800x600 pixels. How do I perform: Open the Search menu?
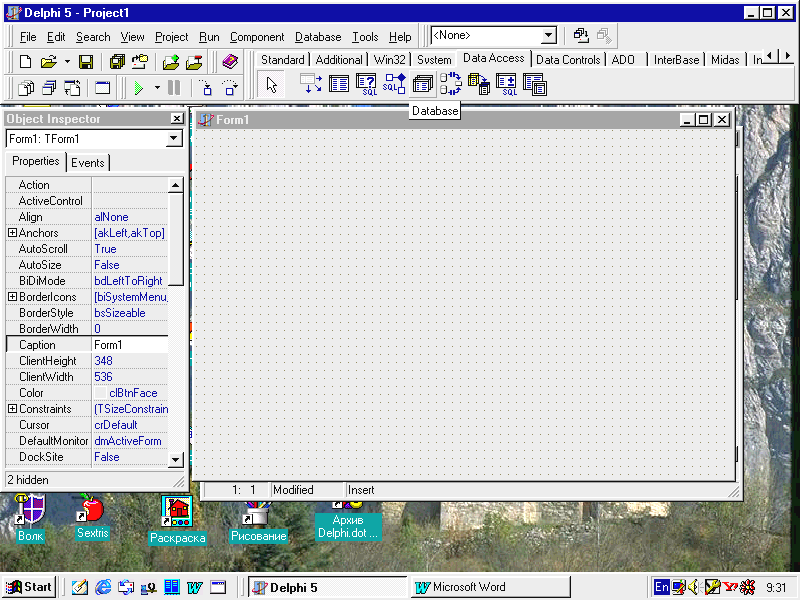click(93, 37)
